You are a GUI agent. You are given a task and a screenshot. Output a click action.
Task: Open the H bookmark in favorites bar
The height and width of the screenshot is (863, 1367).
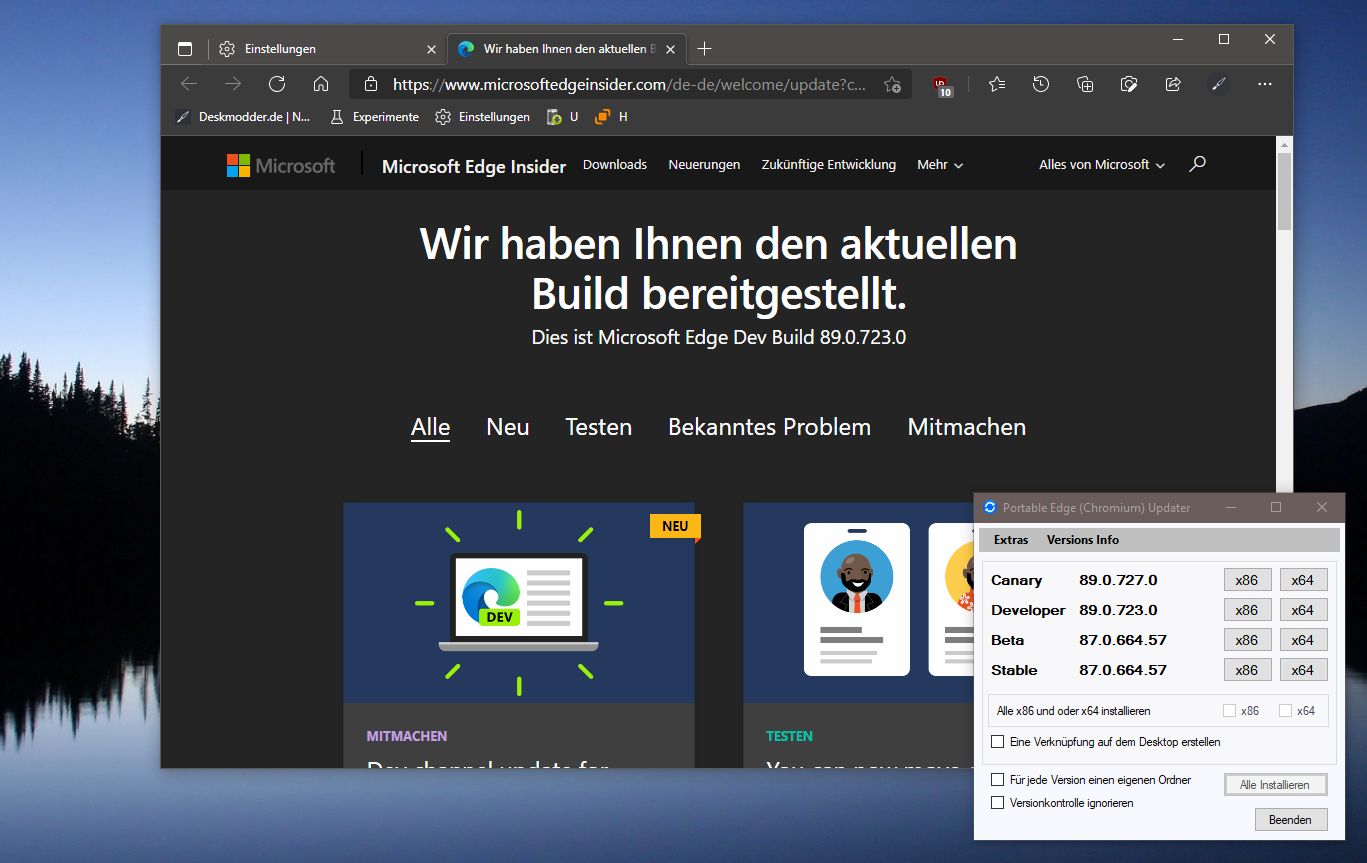click(611, 117)
